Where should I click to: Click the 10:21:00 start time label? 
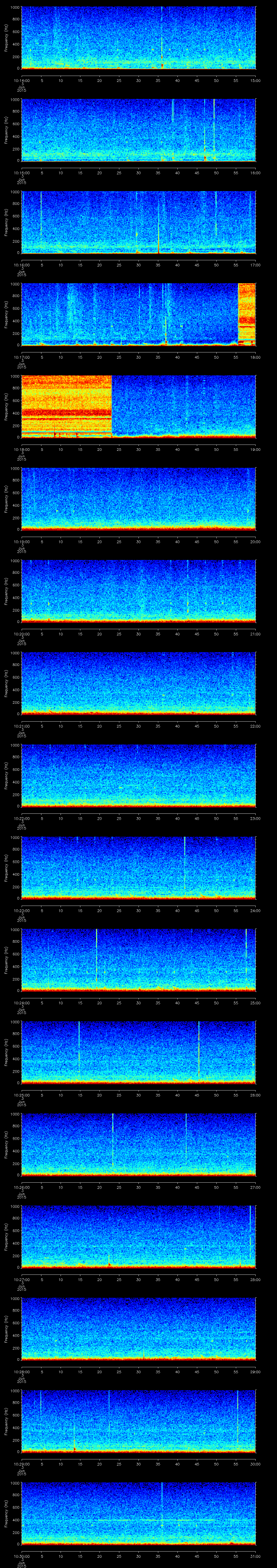[x=21, y=726]
